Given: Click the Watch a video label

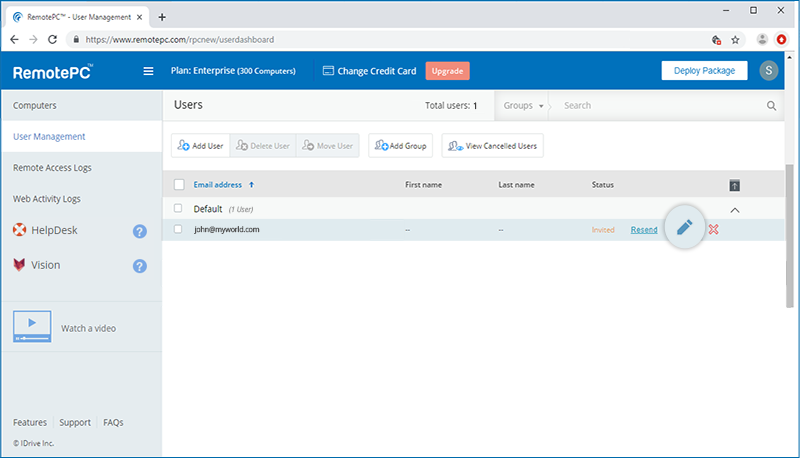Looking at the screenshot, I should tap(88, 328).
